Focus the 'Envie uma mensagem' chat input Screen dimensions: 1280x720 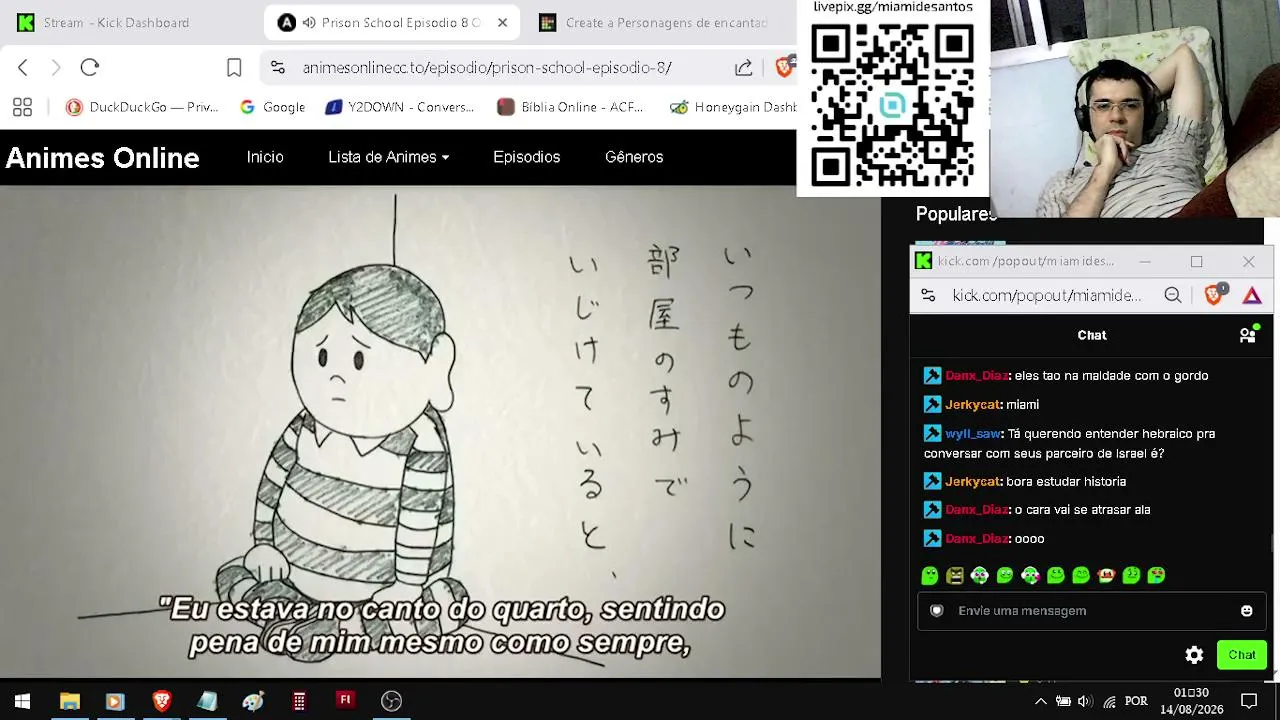coord(1091,611)
